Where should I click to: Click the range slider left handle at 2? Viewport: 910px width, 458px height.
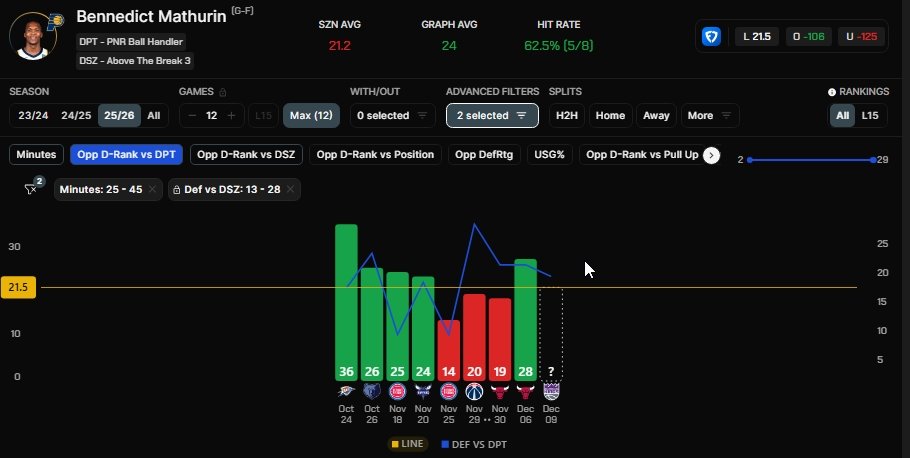point(750,160)
